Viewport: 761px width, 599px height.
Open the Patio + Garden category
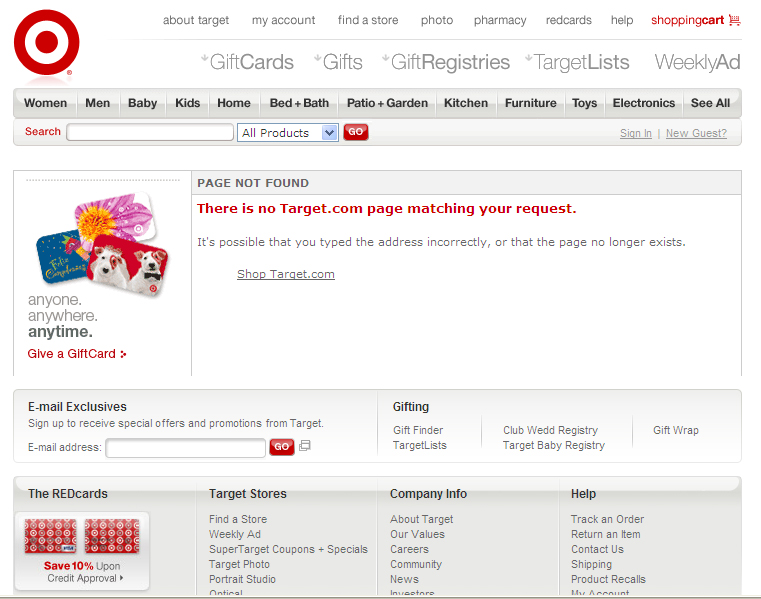(x=387, y=103)
